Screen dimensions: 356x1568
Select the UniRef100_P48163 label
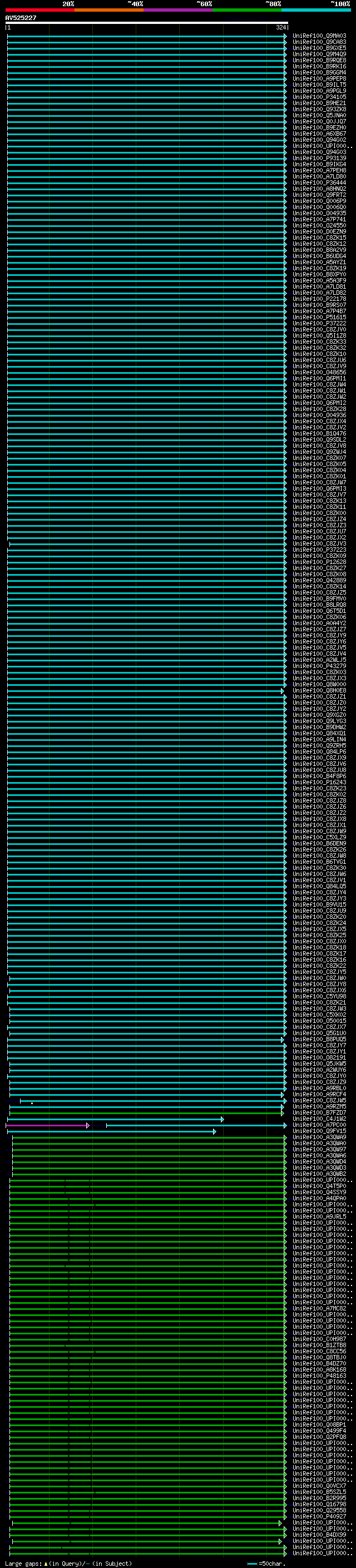coord(319,1376)
